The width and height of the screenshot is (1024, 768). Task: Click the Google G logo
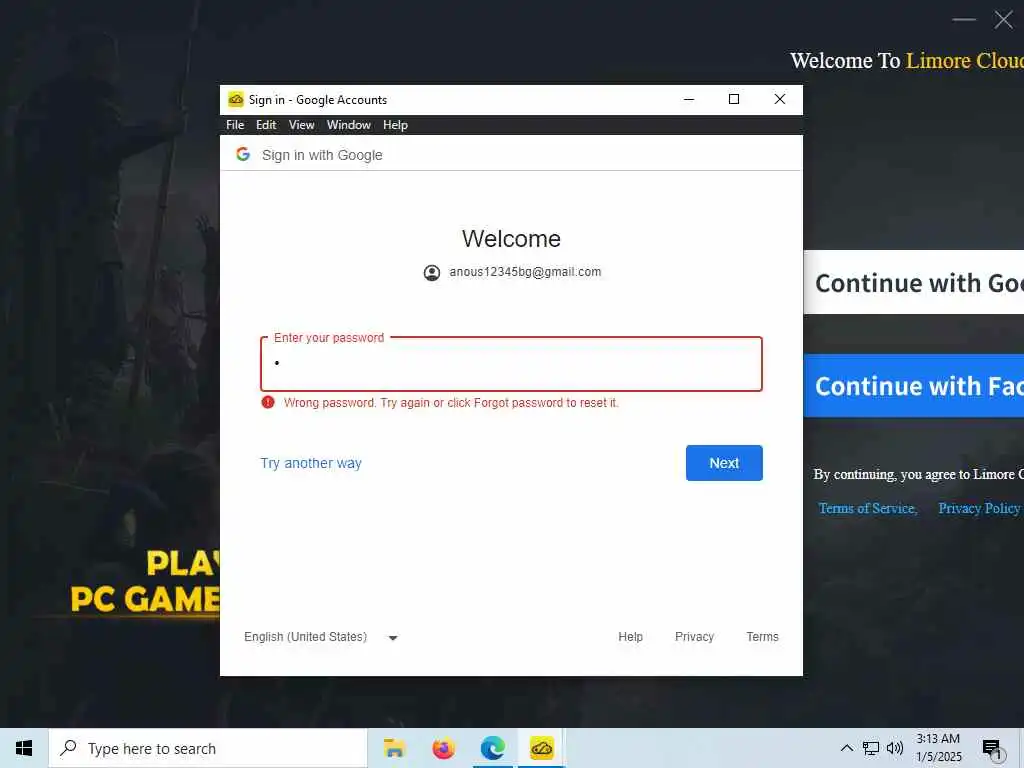click(243, 154)
